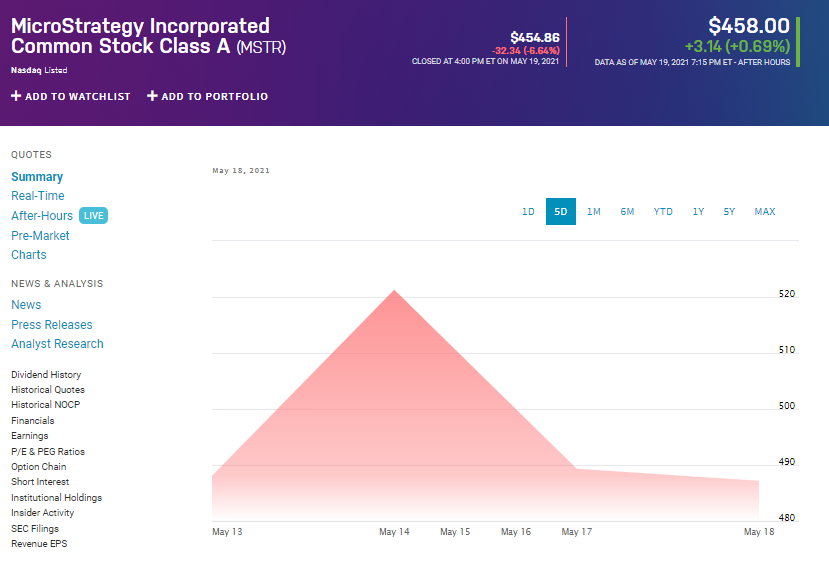Show the MAX chart range

point(765,211)
